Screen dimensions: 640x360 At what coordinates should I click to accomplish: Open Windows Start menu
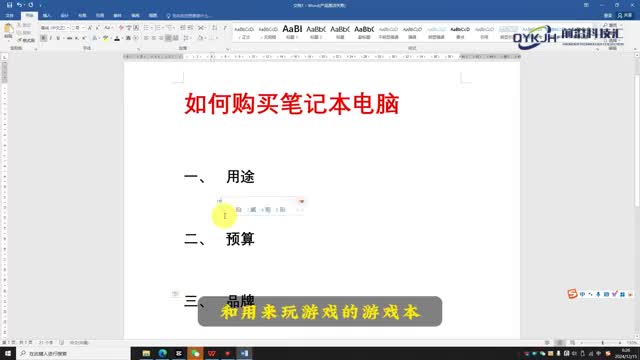[8, 353]
